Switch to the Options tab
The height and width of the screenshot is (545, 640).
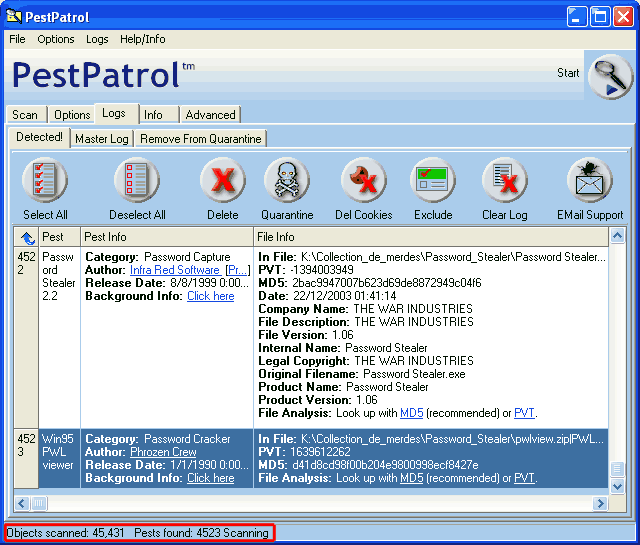[72, 115]
